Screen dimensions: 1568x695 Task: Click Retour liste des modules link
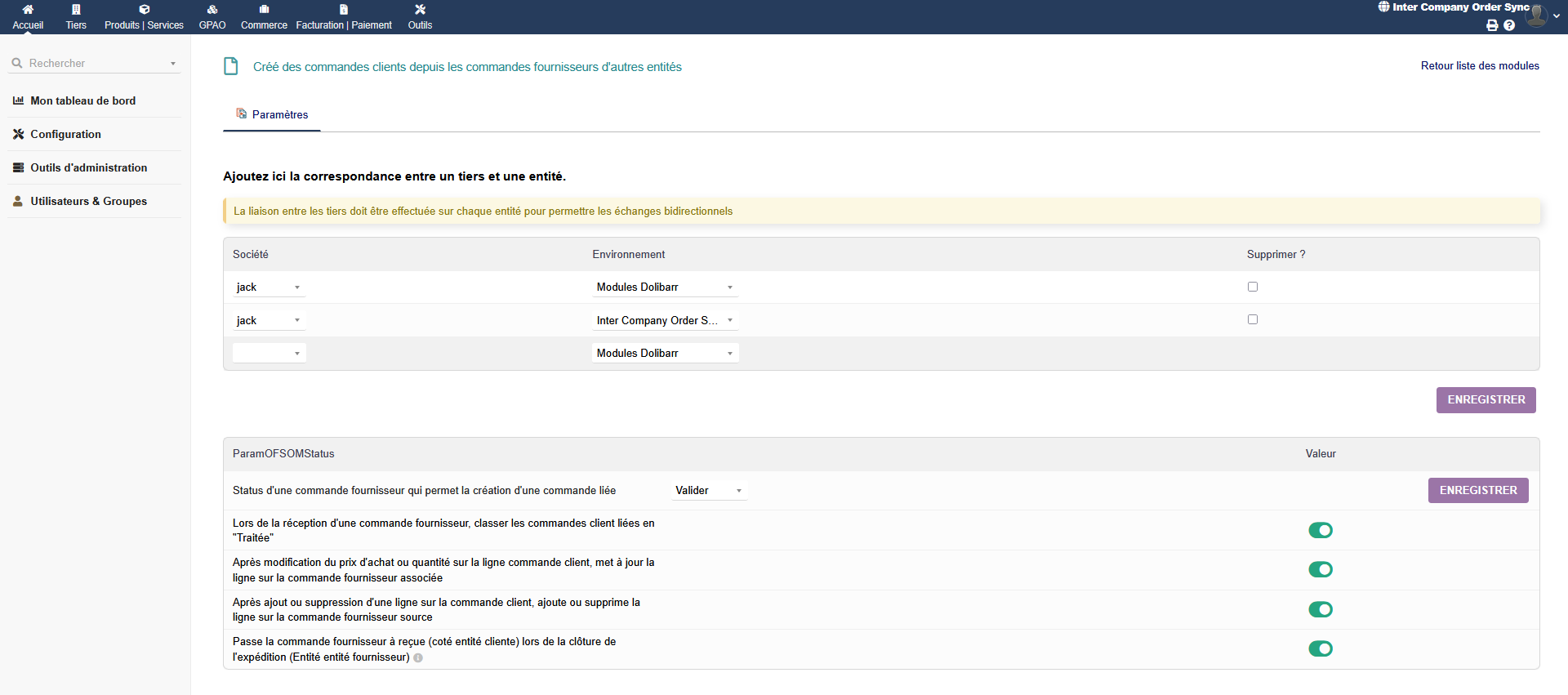click(1479, 66)
